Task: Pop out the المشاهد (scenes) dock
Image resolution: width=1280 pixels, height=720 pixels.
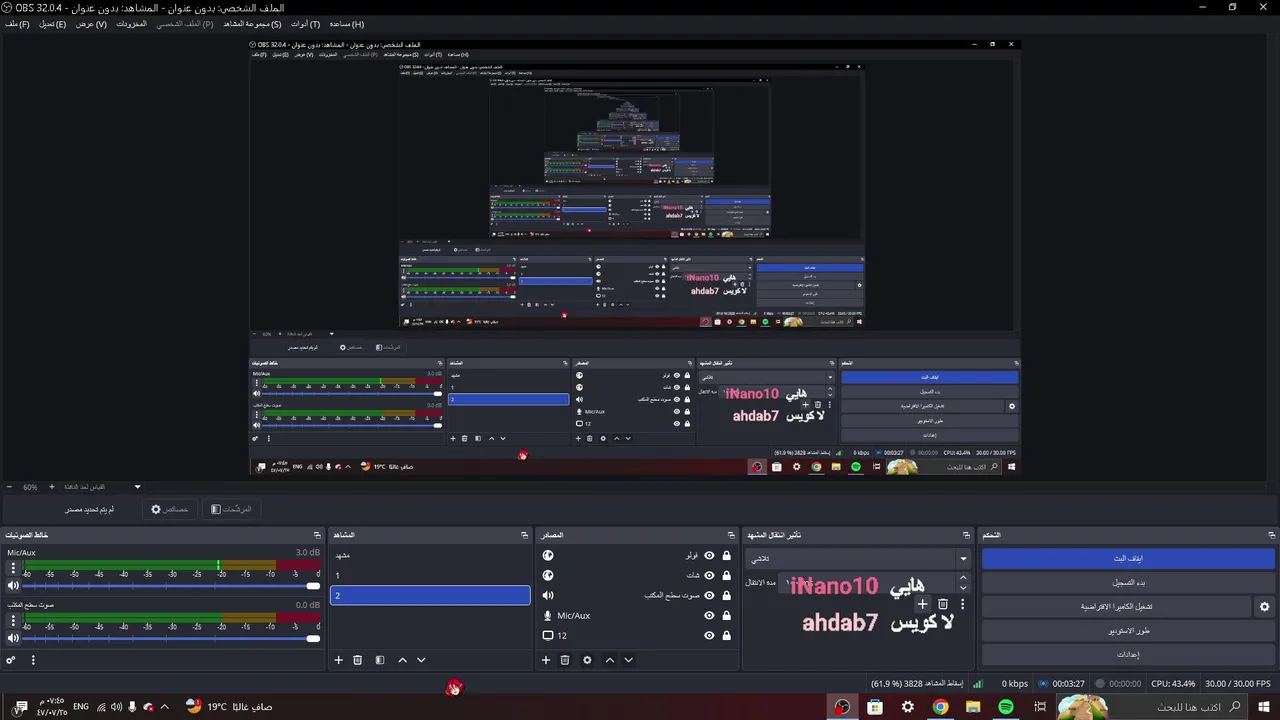Action: point(524,535)
